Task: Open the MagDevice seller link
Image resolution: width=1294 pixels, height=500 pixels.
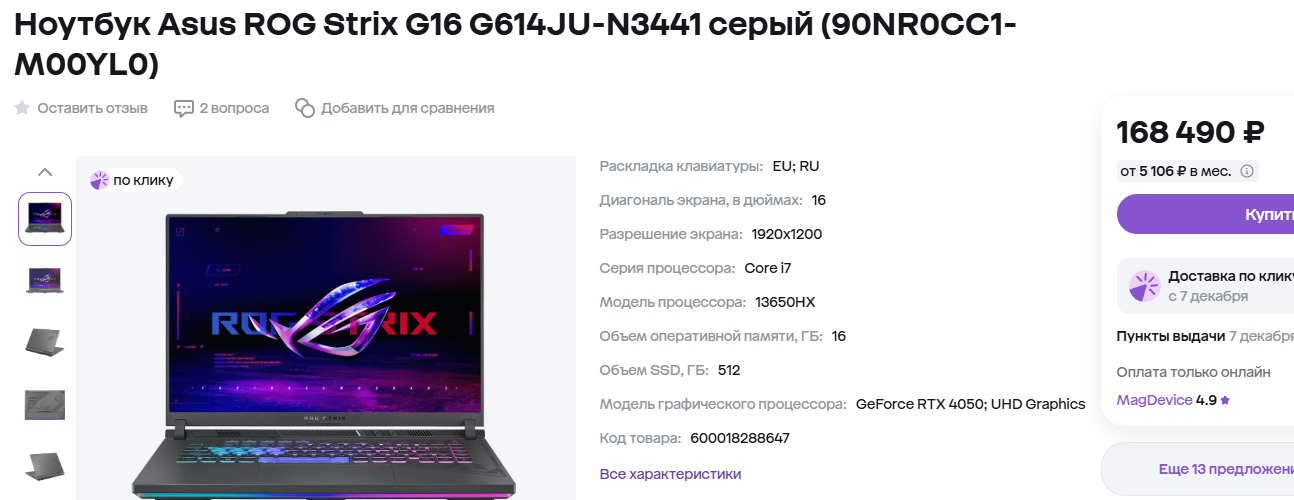Action: click(1154, 400)
